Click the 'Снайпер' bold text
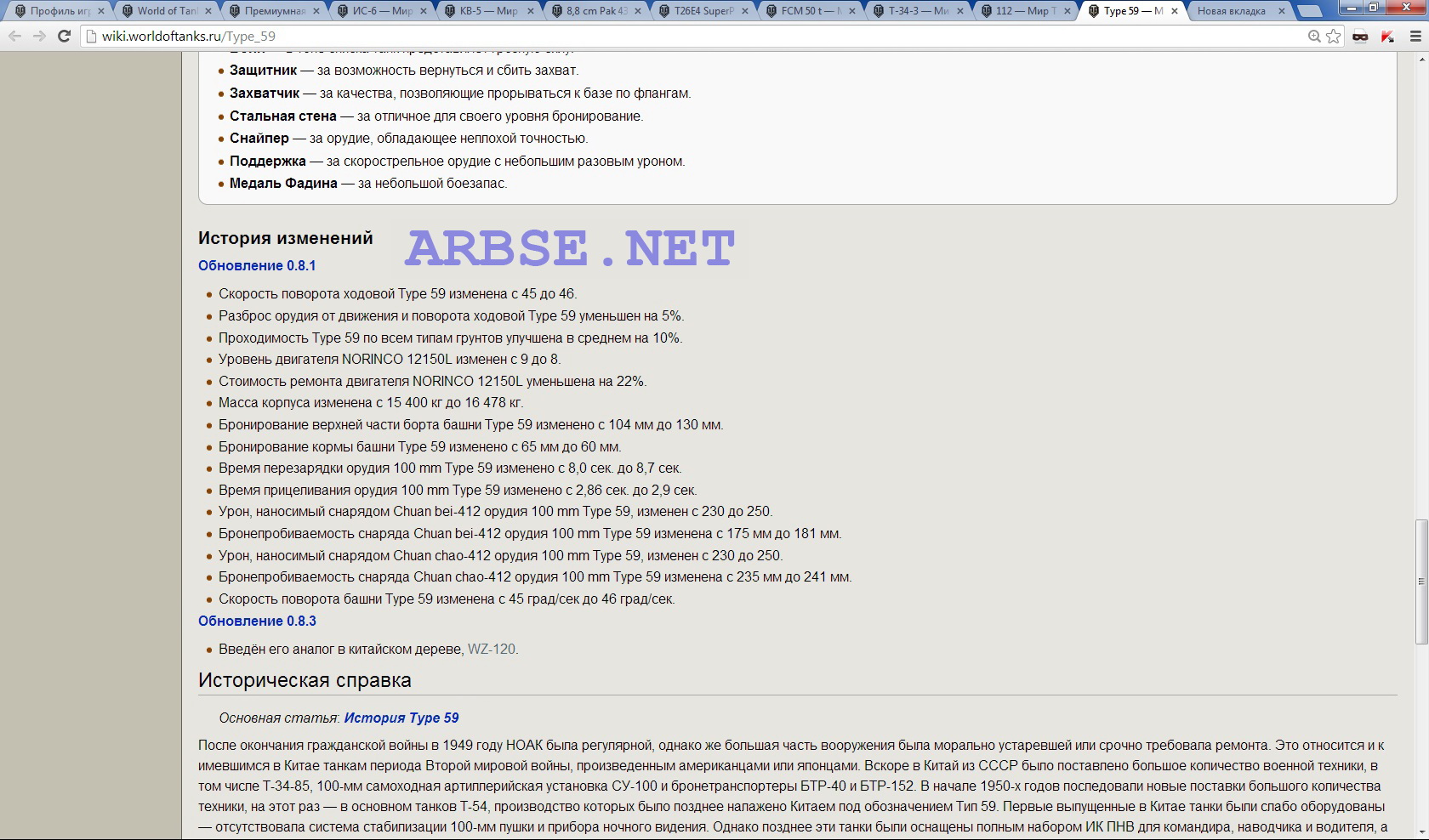 (x=259, y=138)
